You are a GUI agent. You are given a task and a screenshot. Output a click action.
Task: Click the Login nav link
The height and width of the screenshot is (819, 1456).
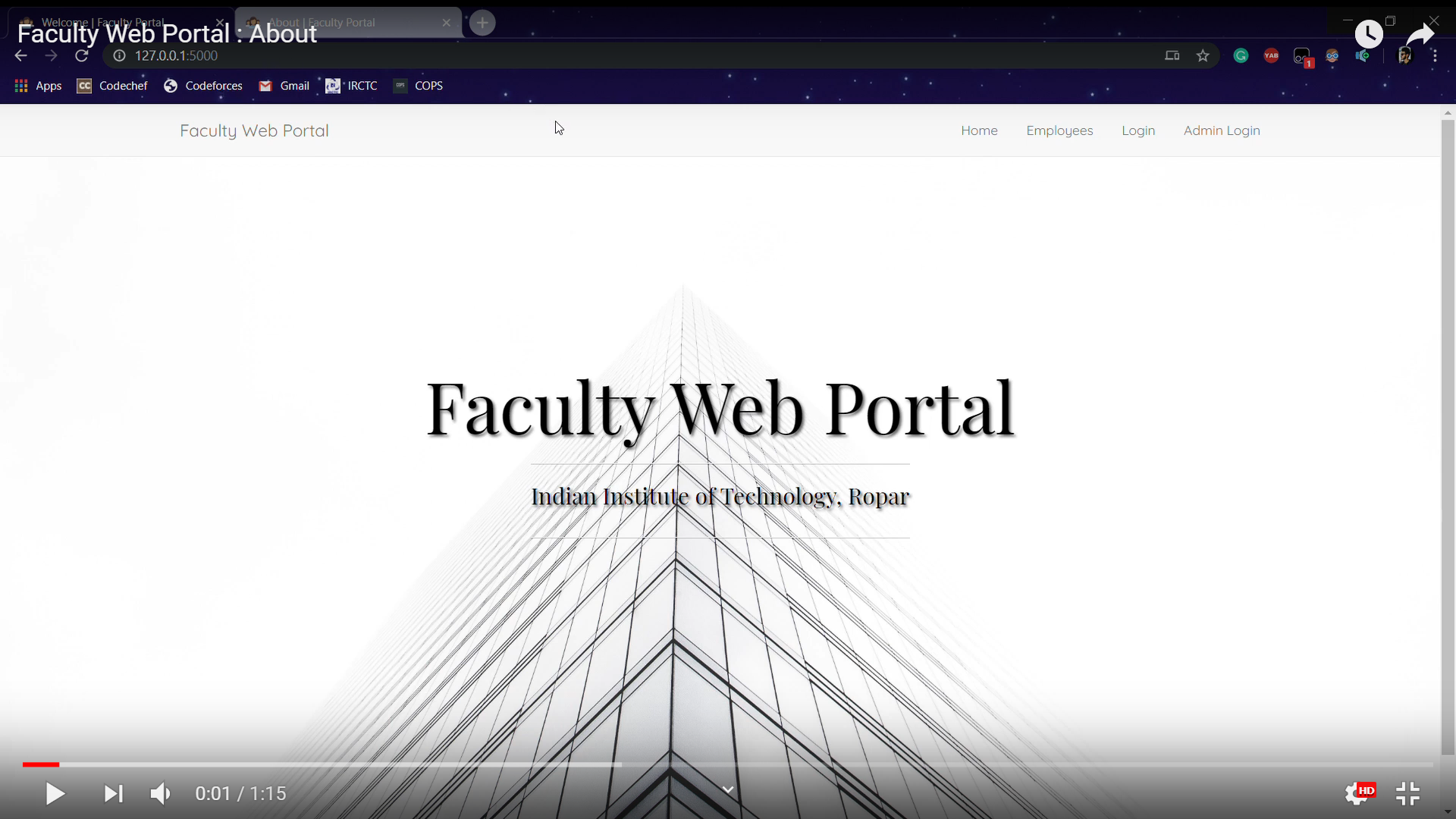(1138, 130)
